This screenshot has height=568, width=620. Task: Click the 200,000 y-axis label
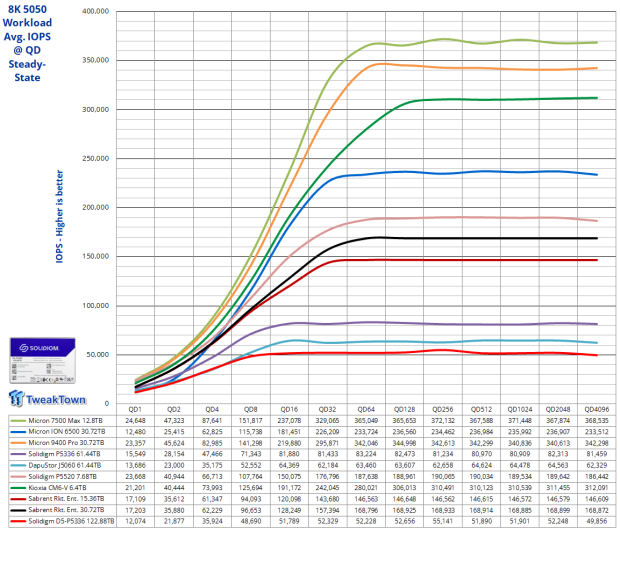(x=95, y=207)
